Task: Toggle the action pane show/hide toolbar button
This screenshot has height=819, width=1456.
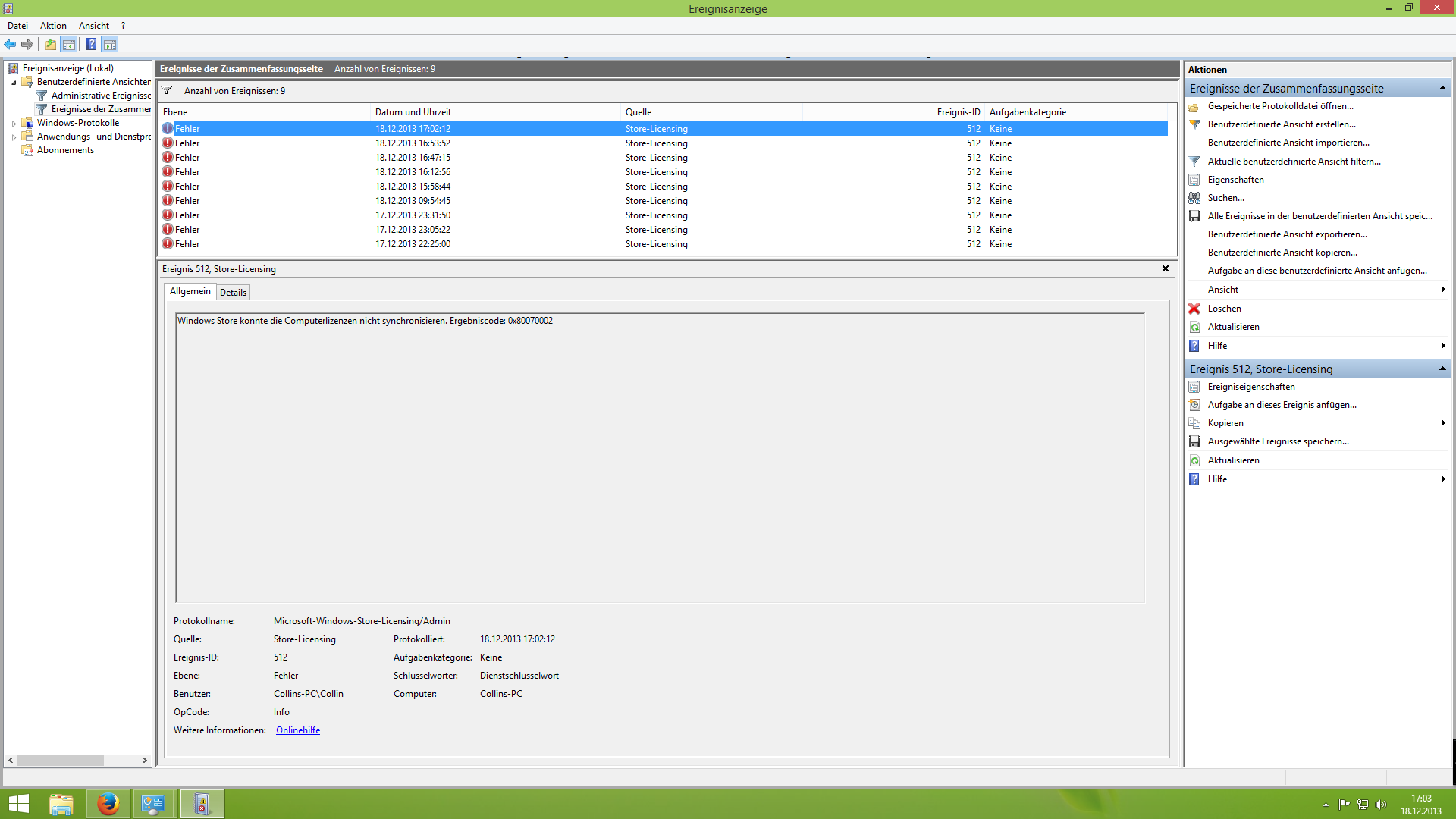Action: [x=110, y=44]
